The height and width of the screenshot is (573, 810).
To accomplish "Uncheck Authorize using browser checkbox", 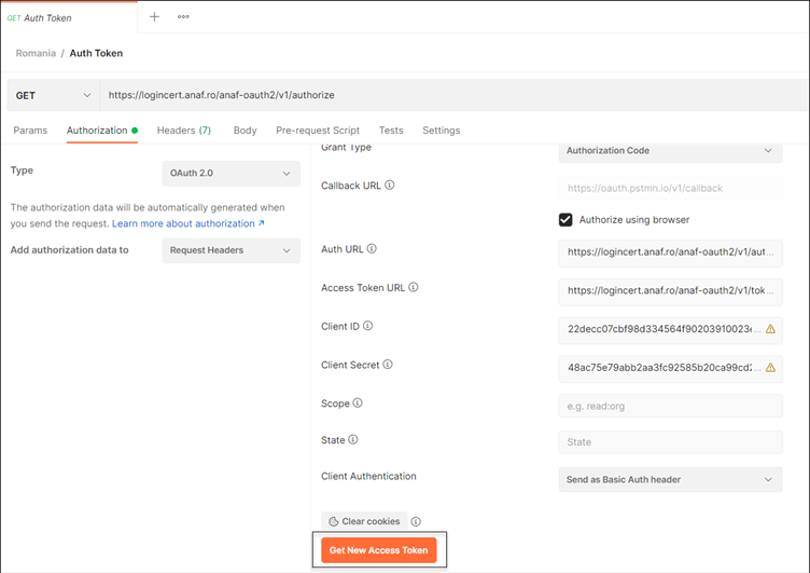I will tap(566, 220).
